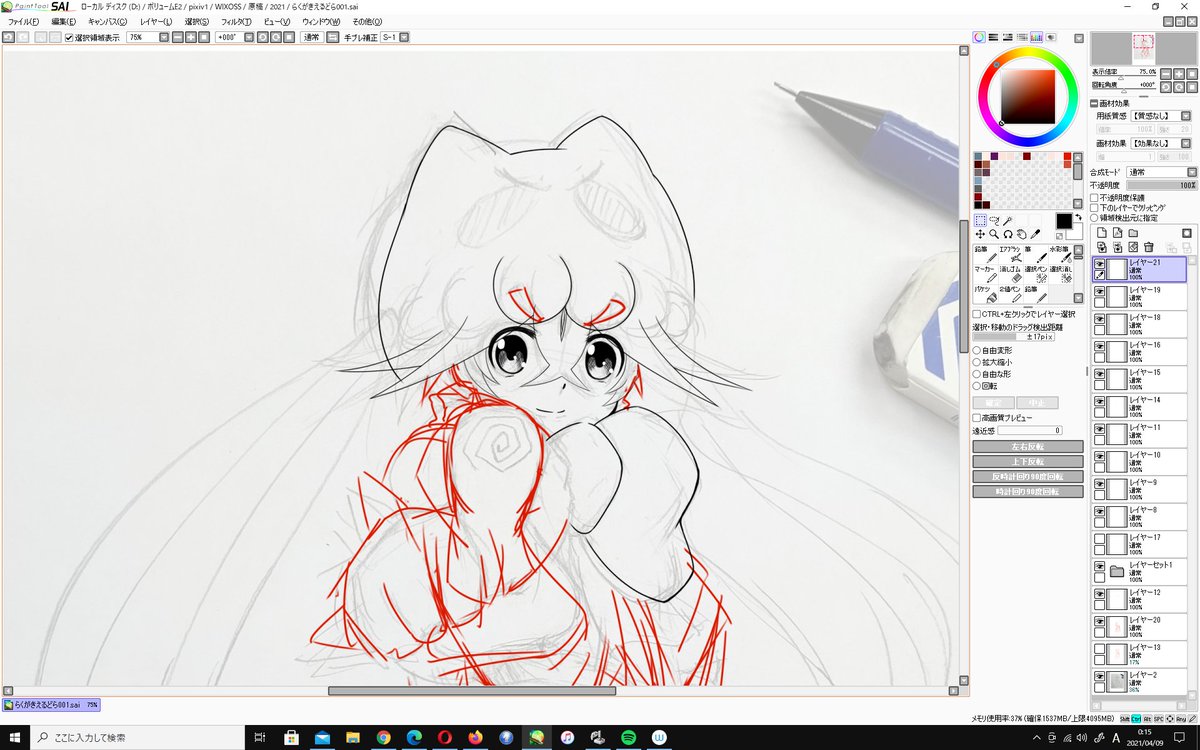Create a new layer folder
Viewport: 1200px width, 750px height.
[1133, 233]
